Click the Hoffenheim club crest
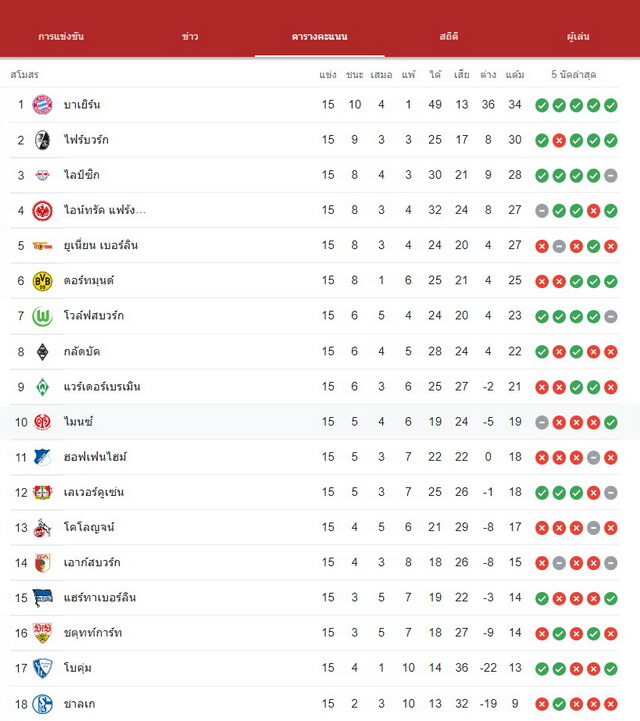 coord(42,457)
